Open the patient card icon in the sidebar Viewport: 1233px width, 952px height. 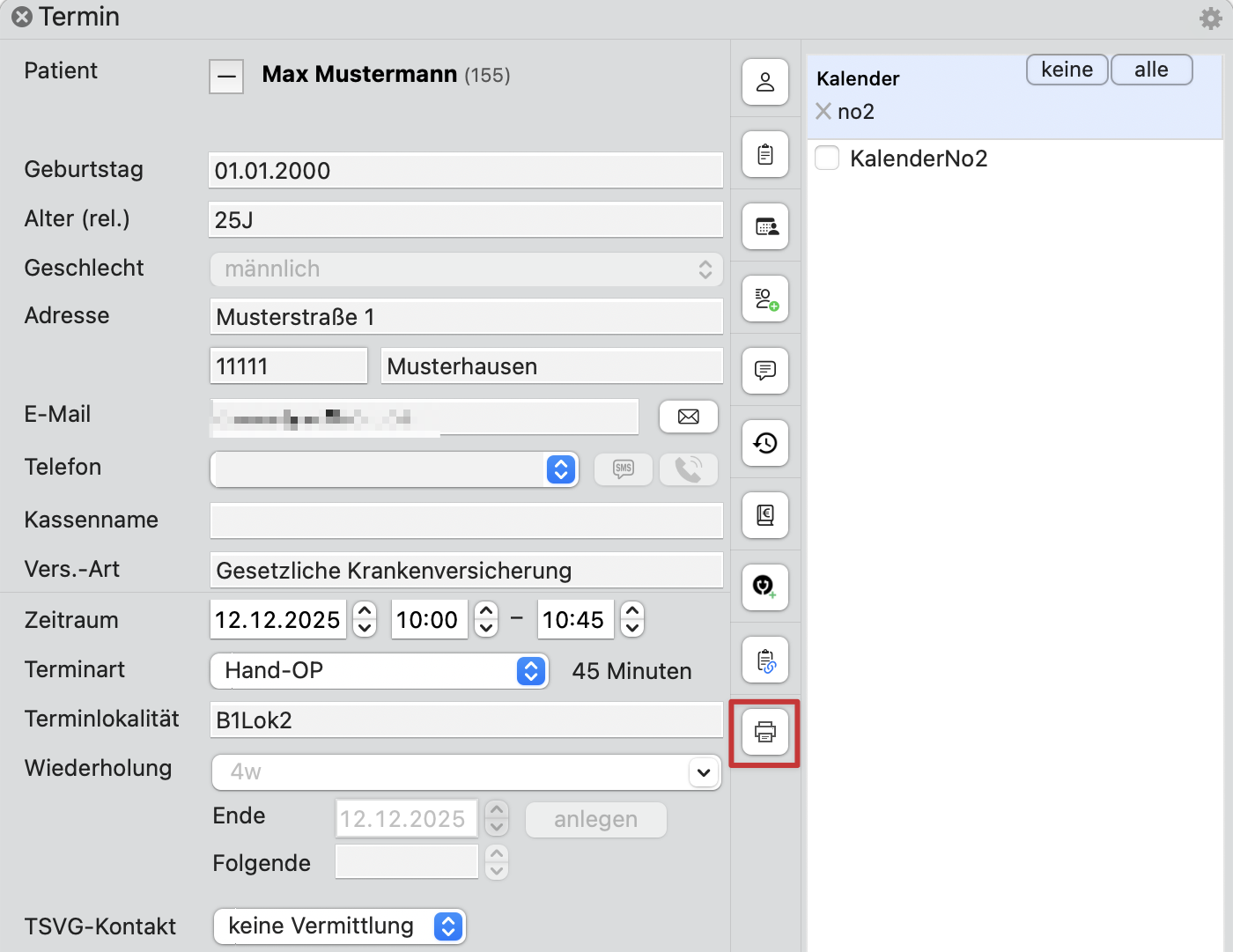[x=764, y=226]
